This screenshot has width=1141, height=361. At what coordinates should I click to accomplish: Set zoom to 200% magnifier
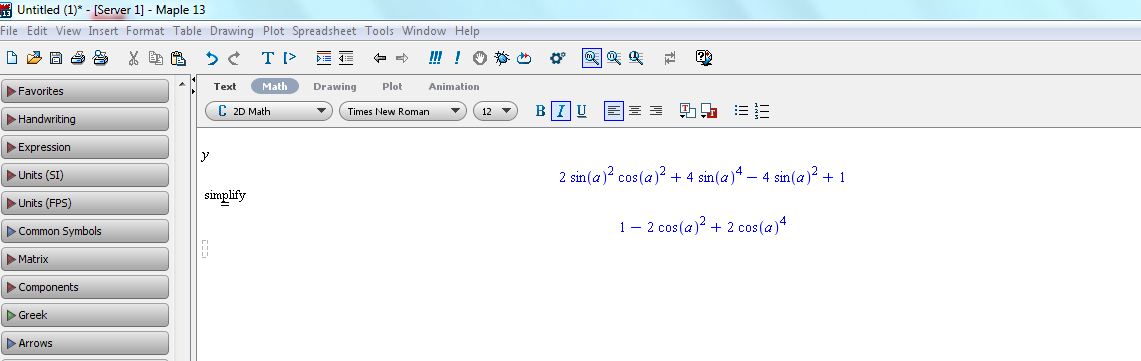[x=636, y=58]
